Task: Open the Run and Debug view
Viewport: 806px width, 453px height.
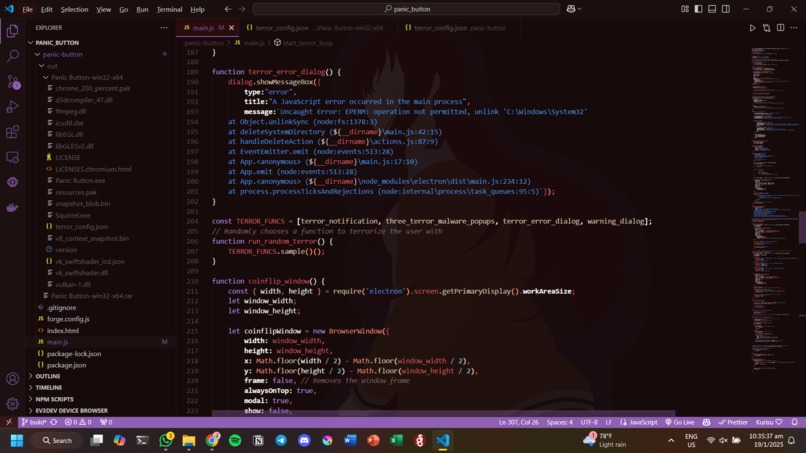Action: coord(12,106)
